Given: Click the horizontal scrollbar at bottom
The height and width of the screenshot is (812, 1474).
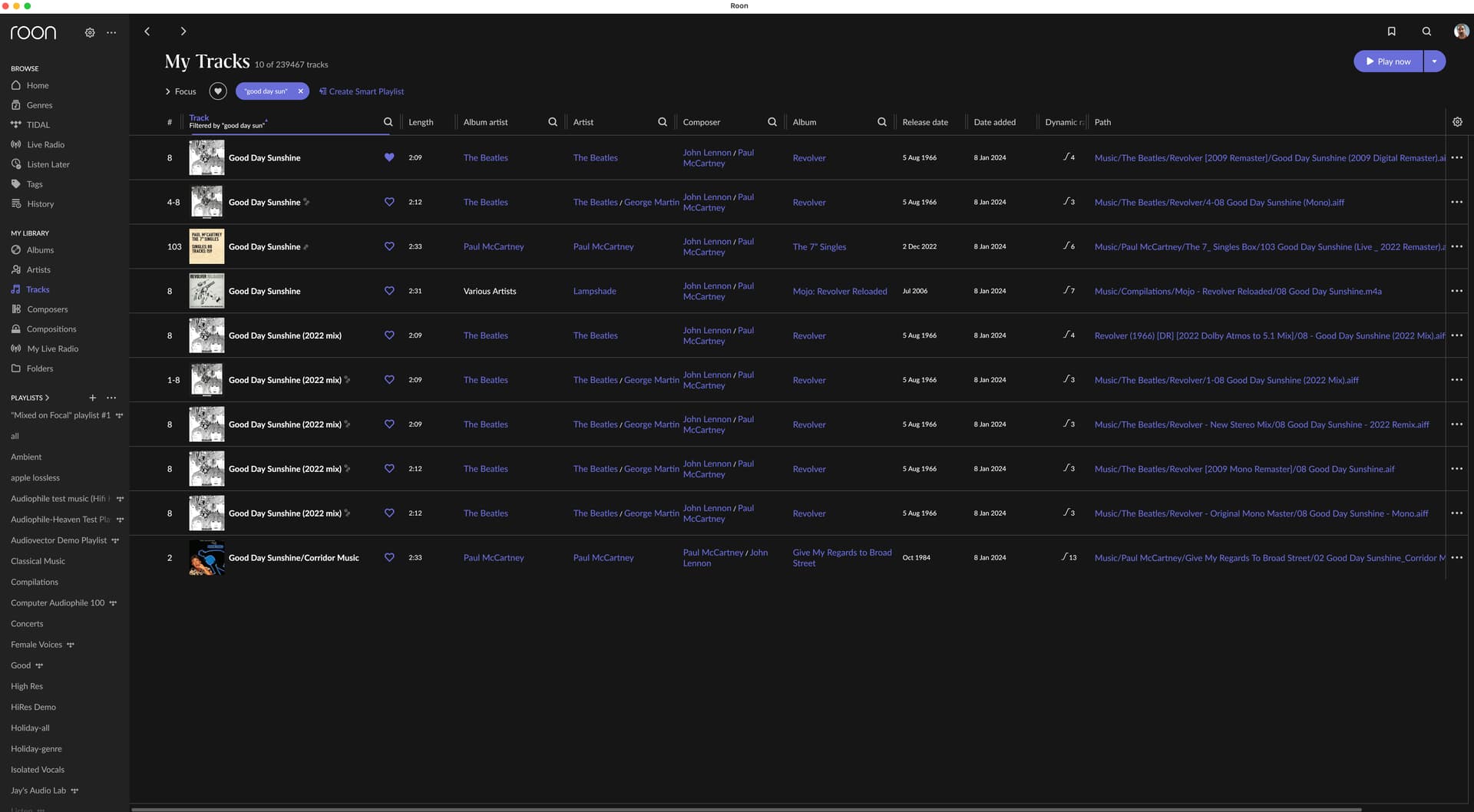Looking at the screenshot, I should [x=746, y=809].
